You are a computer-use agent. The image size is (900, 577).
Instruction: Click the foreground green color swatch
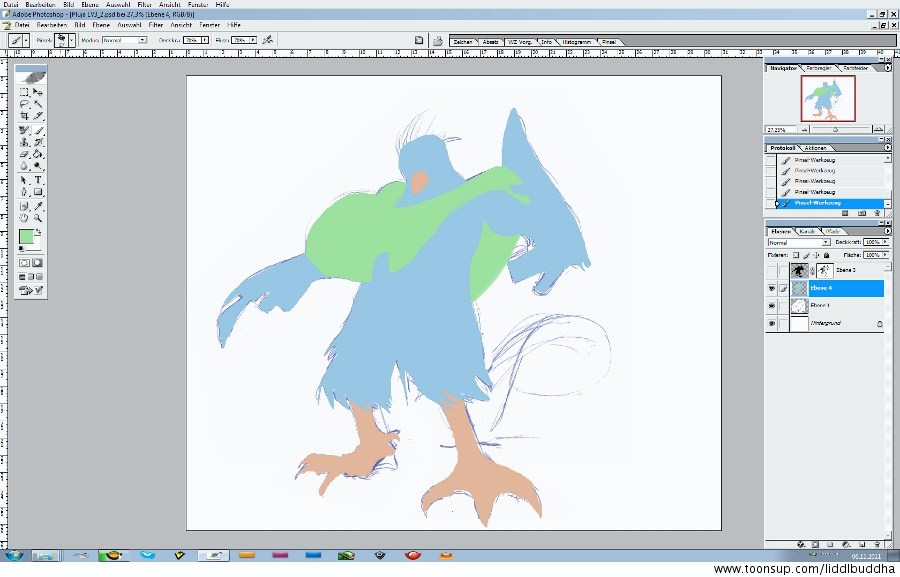[26, 237]
